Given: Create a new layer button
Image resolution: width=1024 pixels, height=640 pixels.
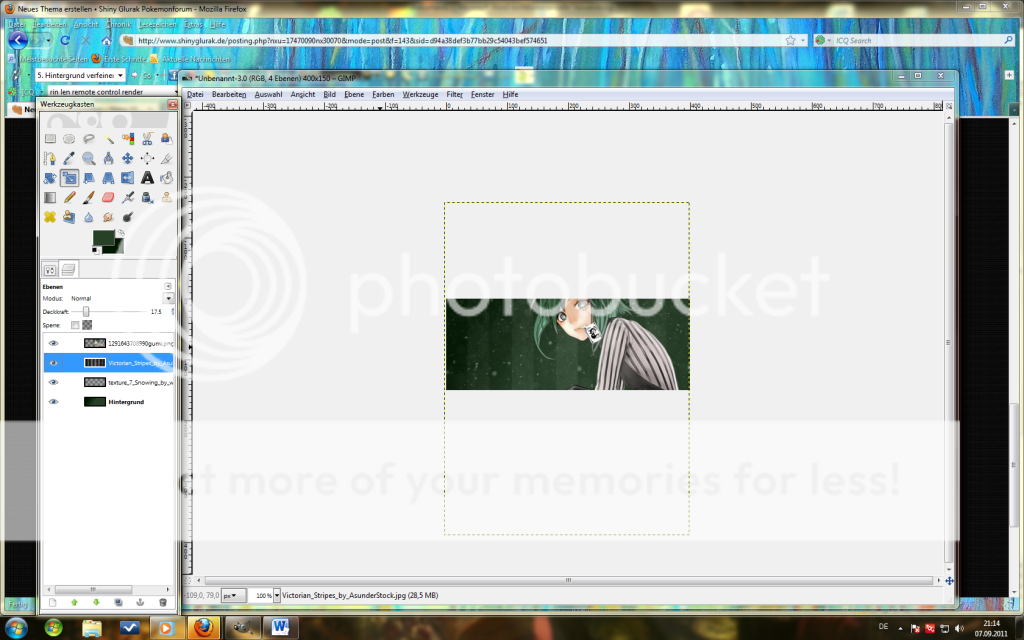Looking at the screenshot, I should (x=53, y=602).
